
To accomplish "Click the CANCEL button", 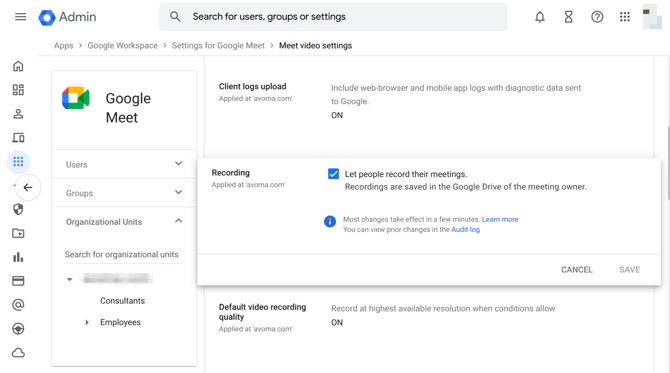I will tap(576, 270).
